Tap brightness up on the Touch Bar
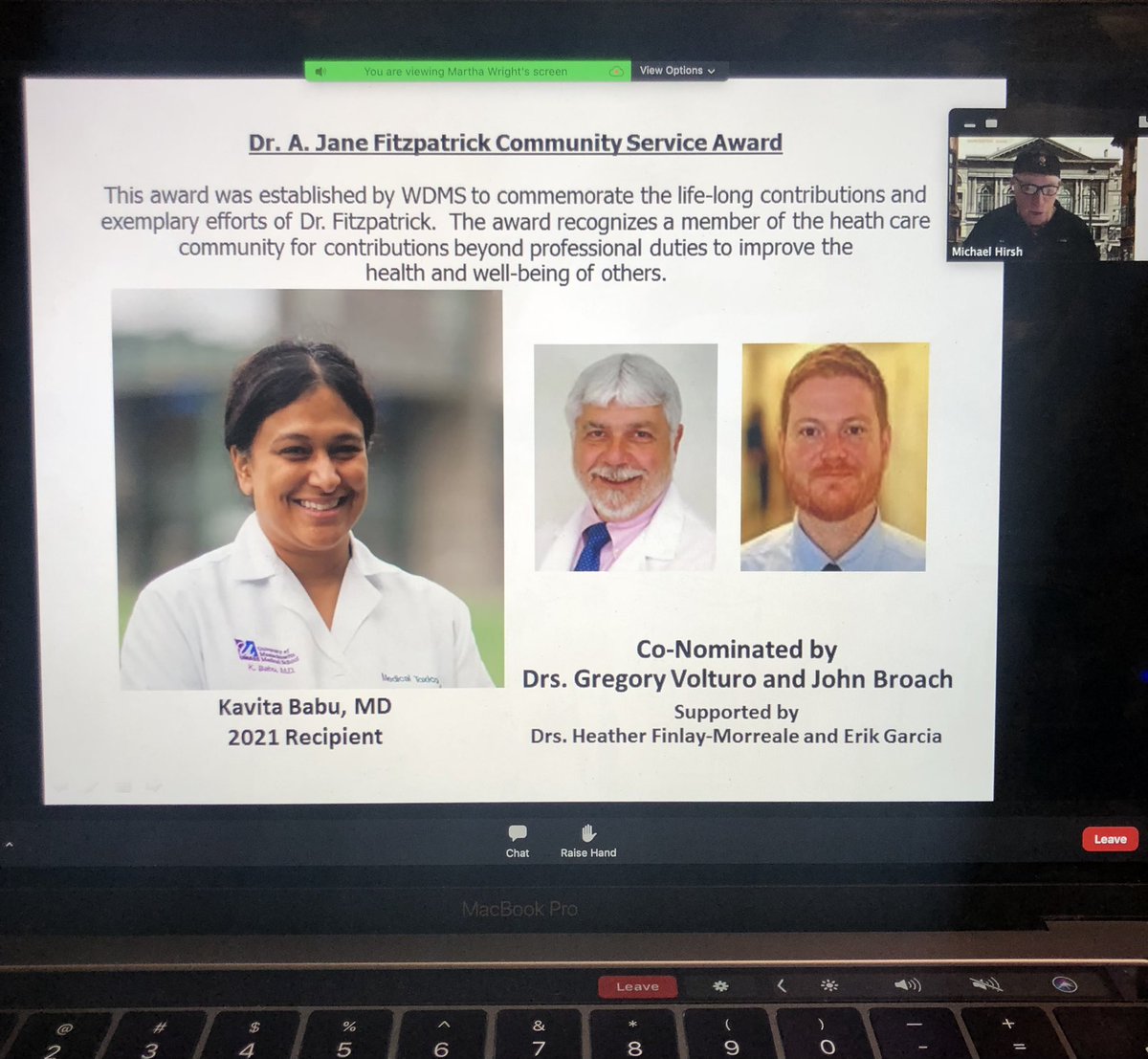 pos(830,985)
